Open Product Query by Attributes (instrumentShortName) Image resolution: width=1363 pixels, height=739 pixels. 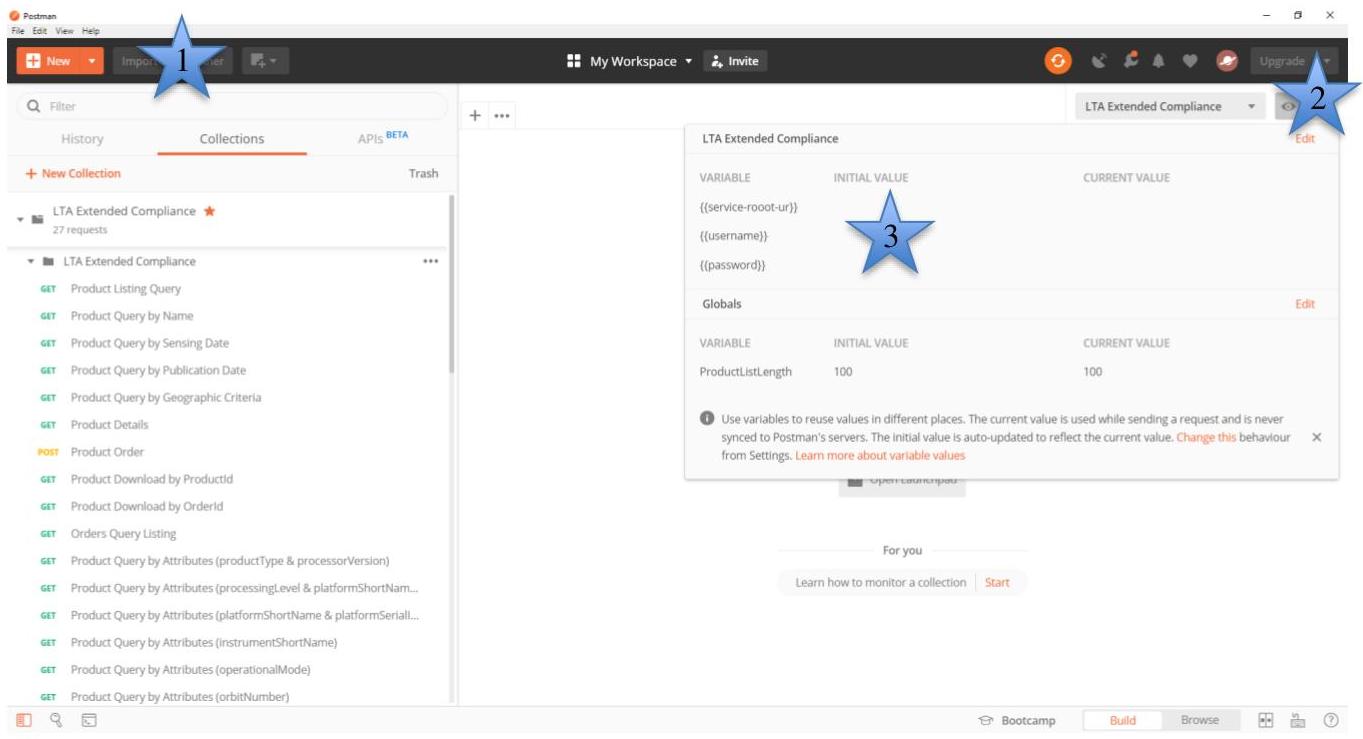tap(204, 642)
